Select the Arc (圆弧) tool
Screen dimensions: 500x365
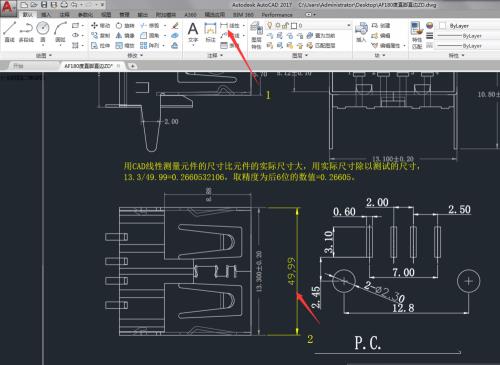[60, 32]
